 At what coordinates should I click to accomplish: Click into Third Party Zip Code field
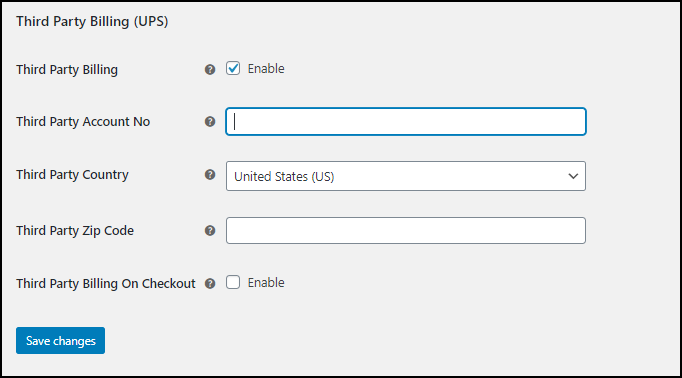coord(406,231)
